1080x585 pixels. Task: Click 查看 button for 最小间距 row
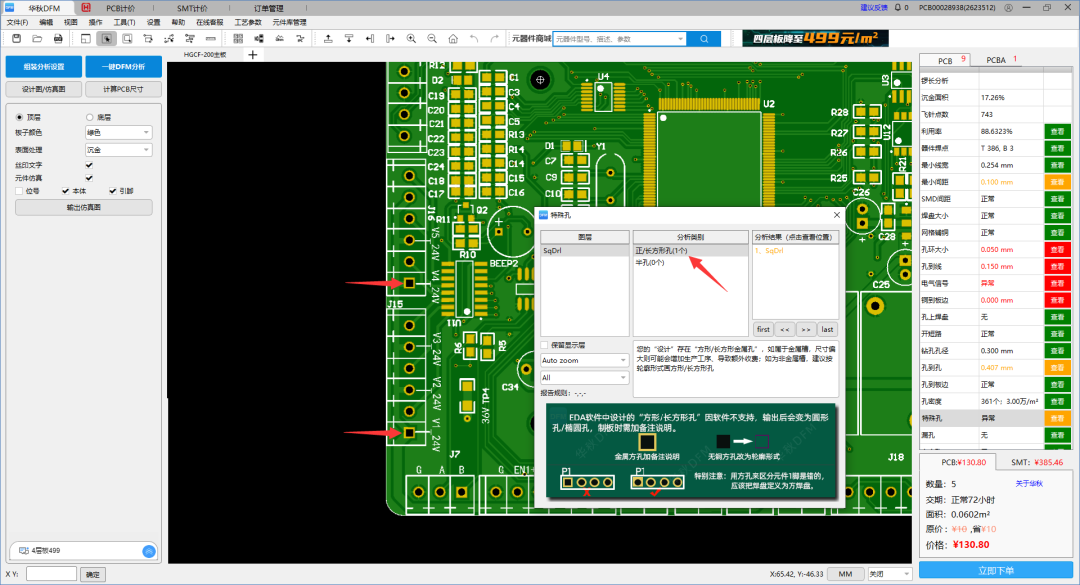tap(1057, 182)
